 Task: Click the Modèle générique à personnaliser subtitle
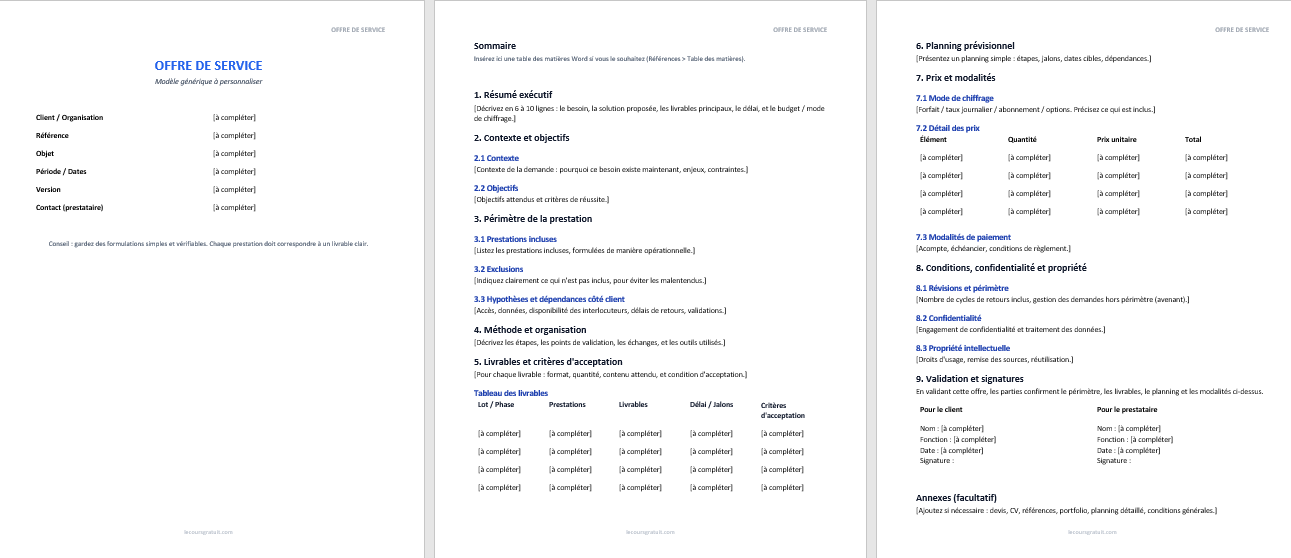coord(208,81)
